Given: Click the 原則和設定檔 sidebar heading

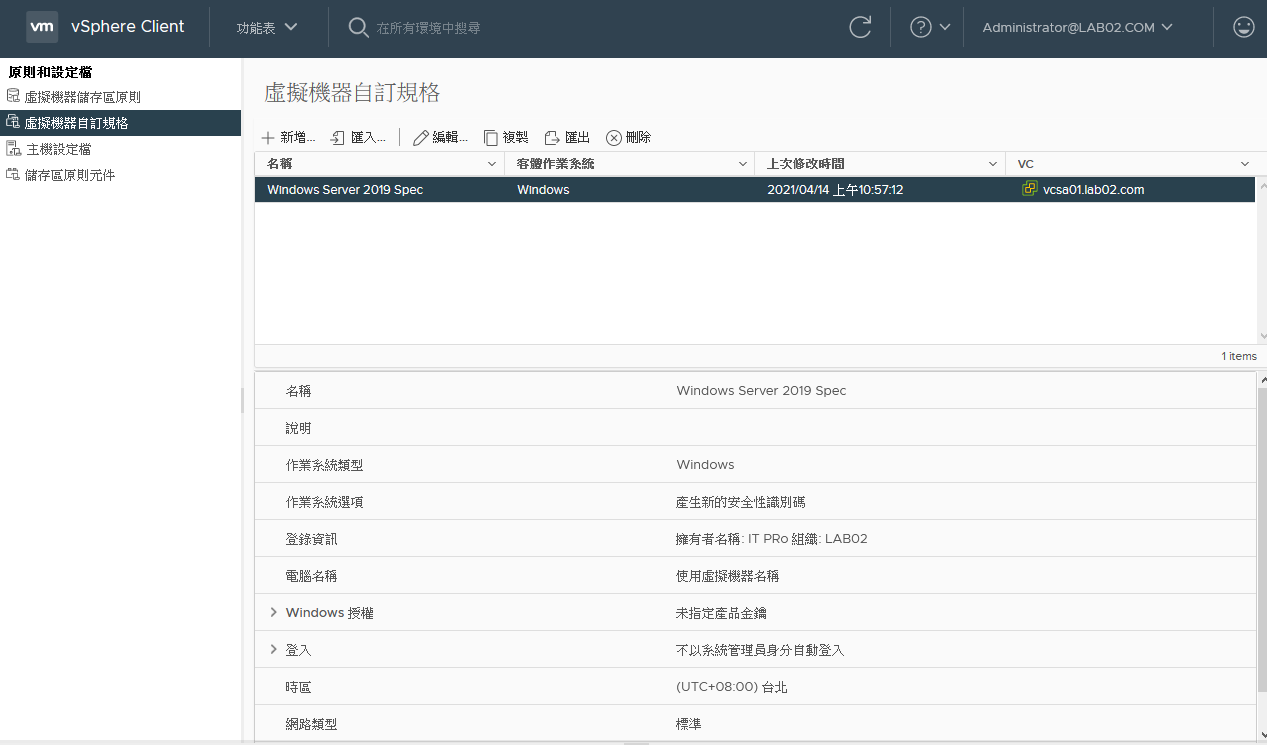Looking at the screenshot, I should tap(50, 72).
